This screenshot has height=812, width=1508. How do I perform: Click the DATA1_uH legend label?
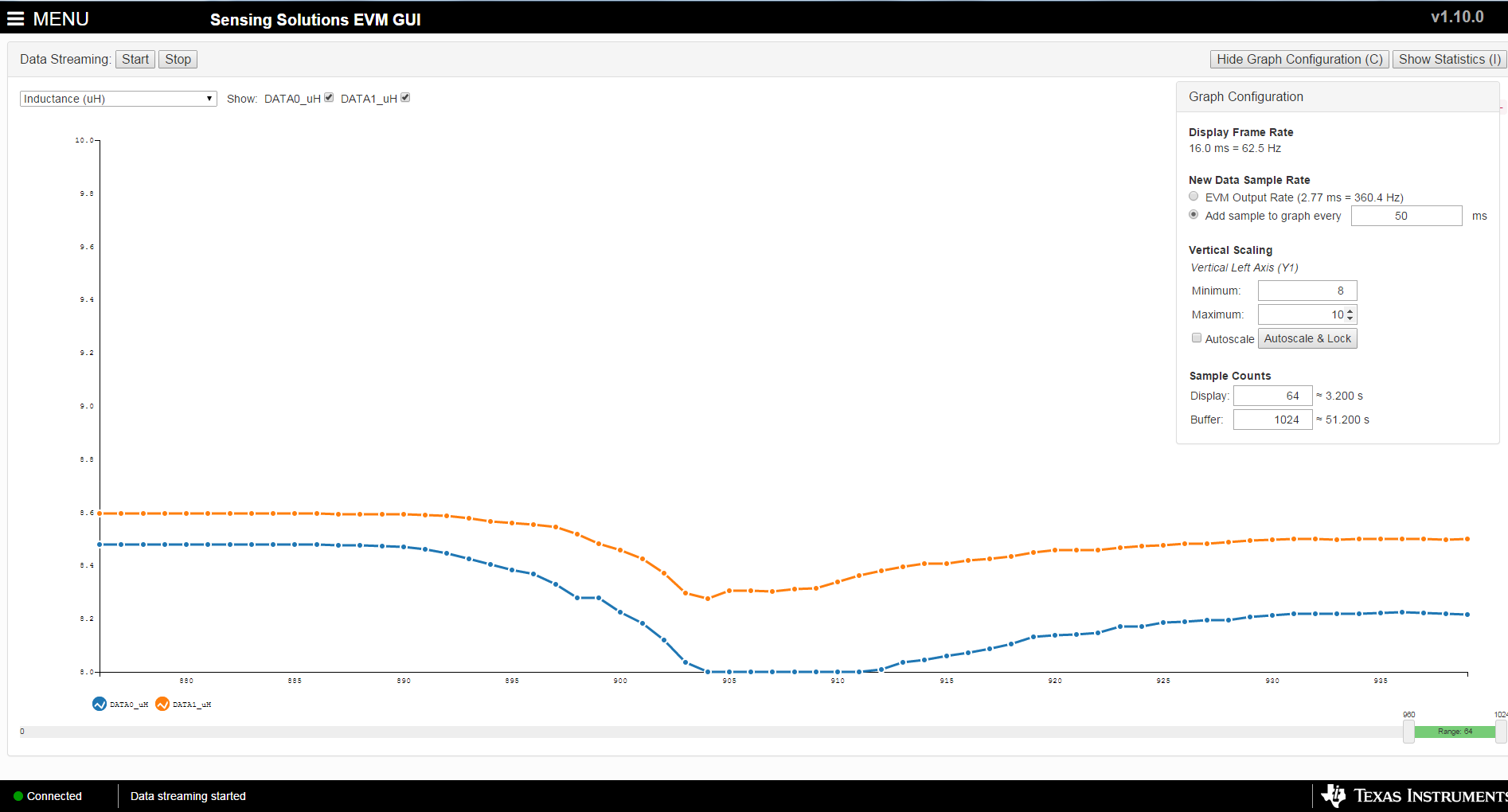coord(192,705)
